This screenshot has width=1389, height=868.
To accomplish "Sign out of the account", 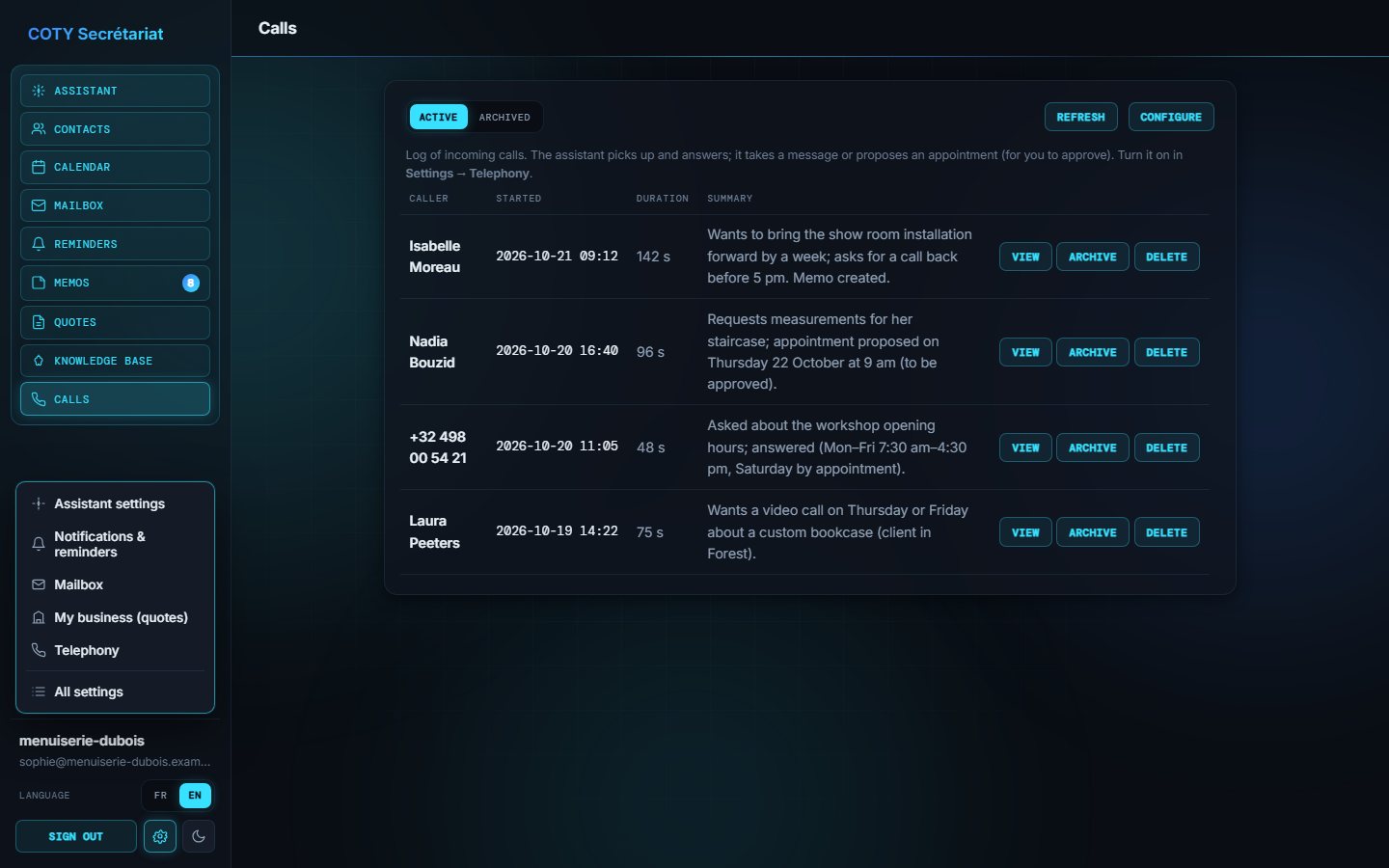I will pyautogui.click(x=76, y=836).
